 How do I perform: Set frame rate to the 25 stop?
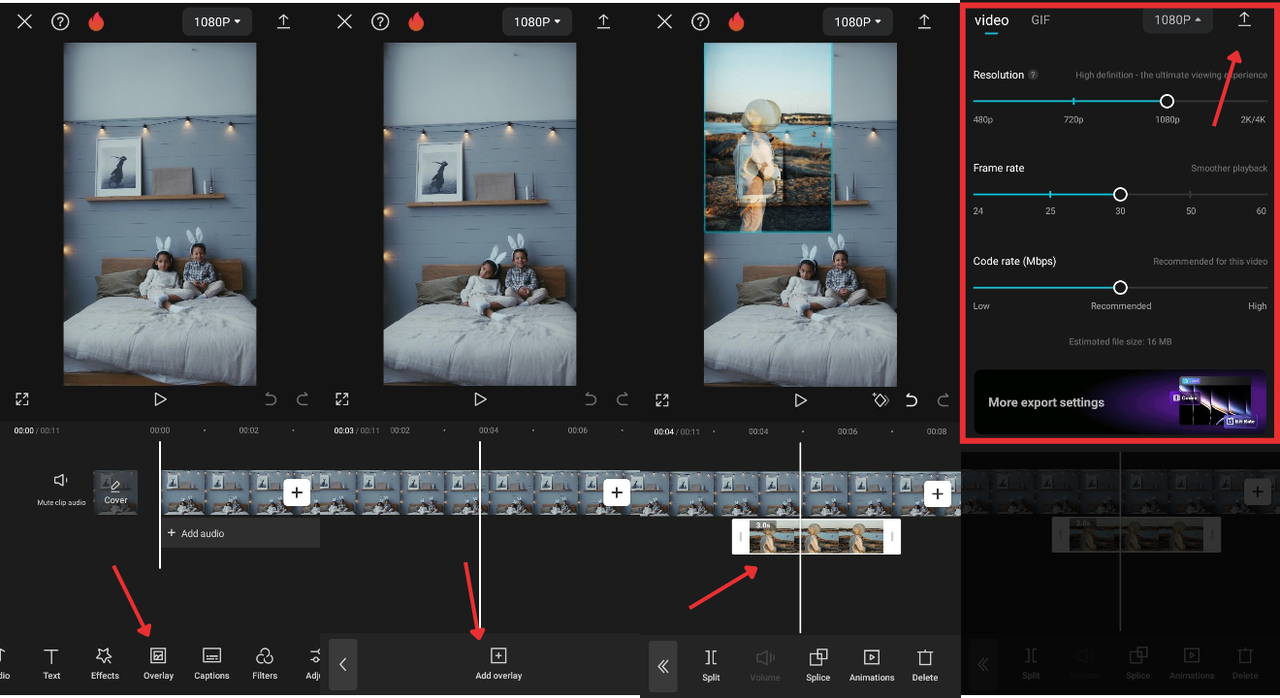(1050, 194)
